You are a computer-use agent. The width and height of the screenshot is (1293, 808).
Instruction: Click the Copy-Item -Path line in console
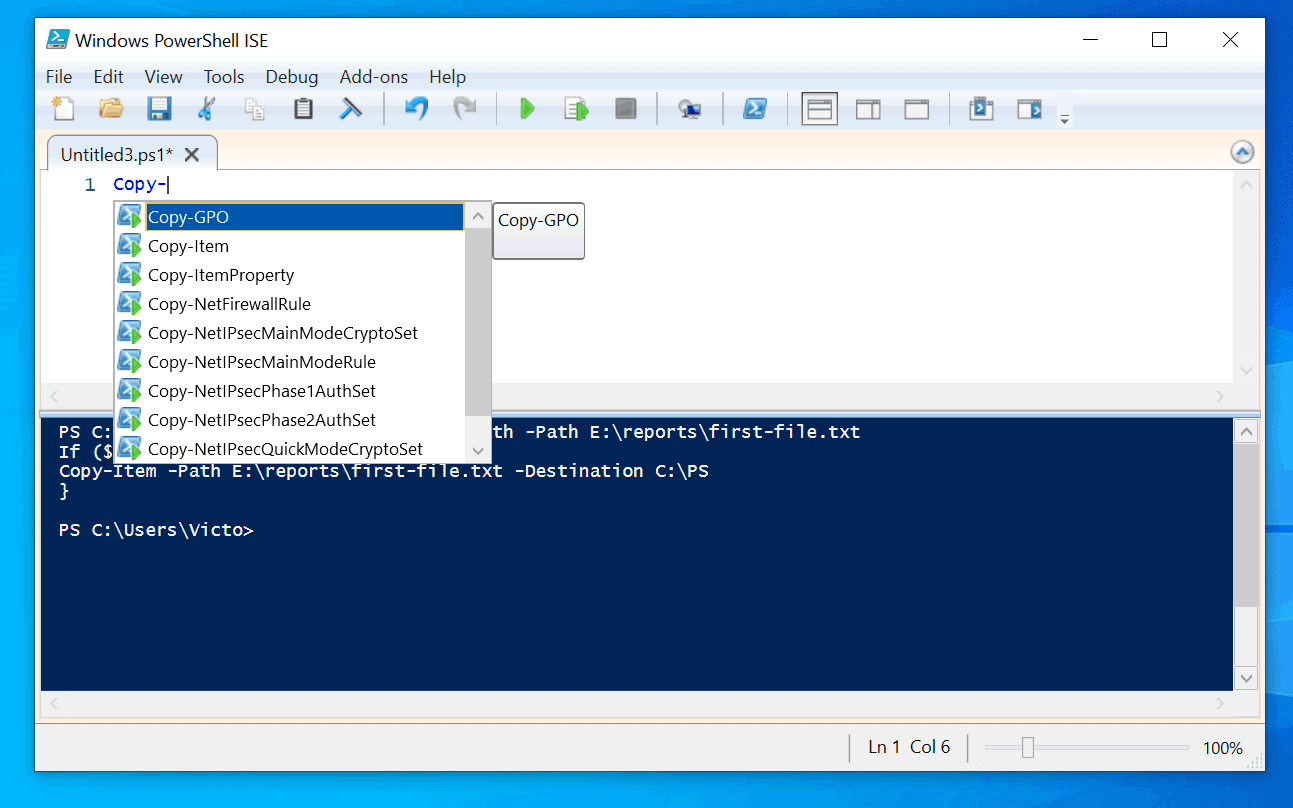[x=384, y=470]
